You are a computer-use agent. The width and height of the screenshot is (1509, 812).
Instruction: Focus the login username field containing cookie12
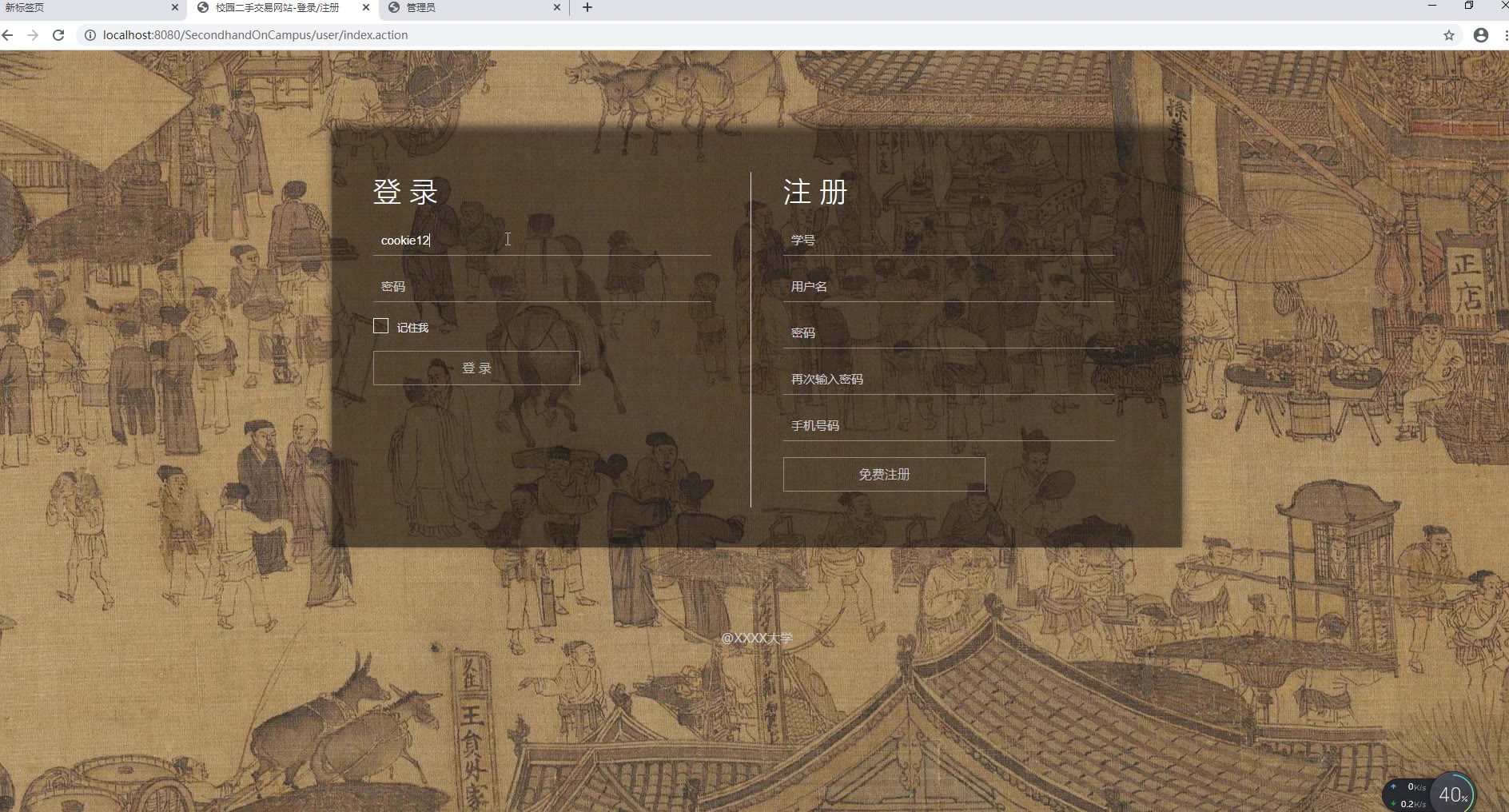pyautogui.click(x=542, y=241)
